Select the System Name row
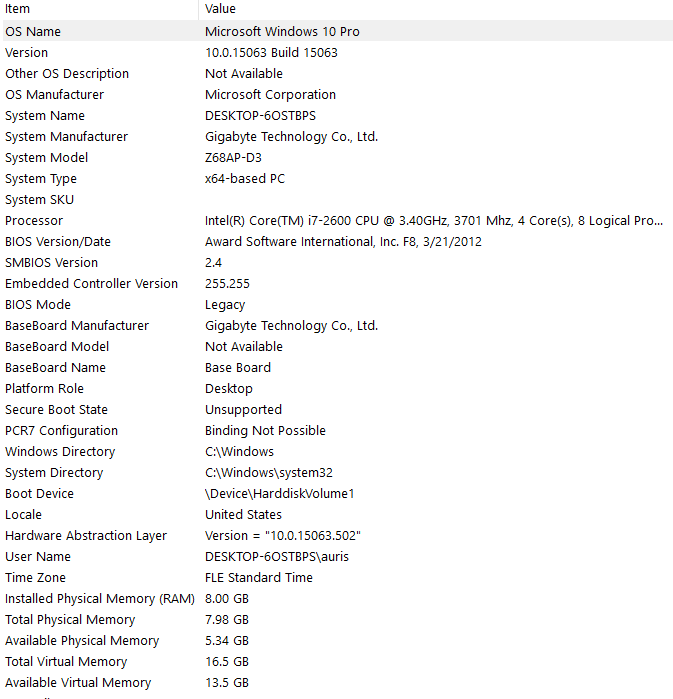Viewport: 673px width, 699px height. click(x=338, y=115)
